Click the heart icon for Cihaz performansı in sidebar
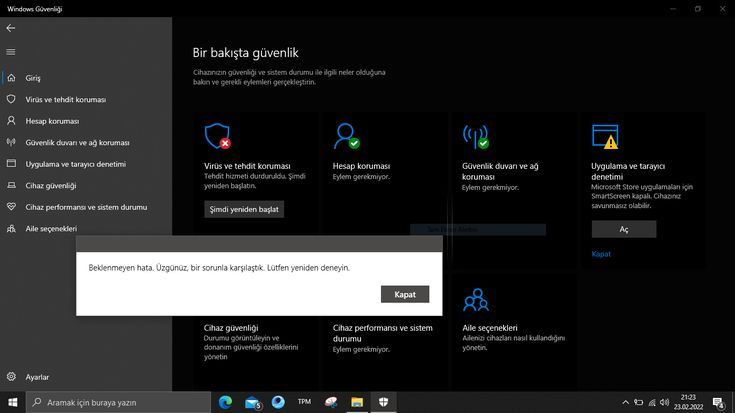 tap(11, 207)
